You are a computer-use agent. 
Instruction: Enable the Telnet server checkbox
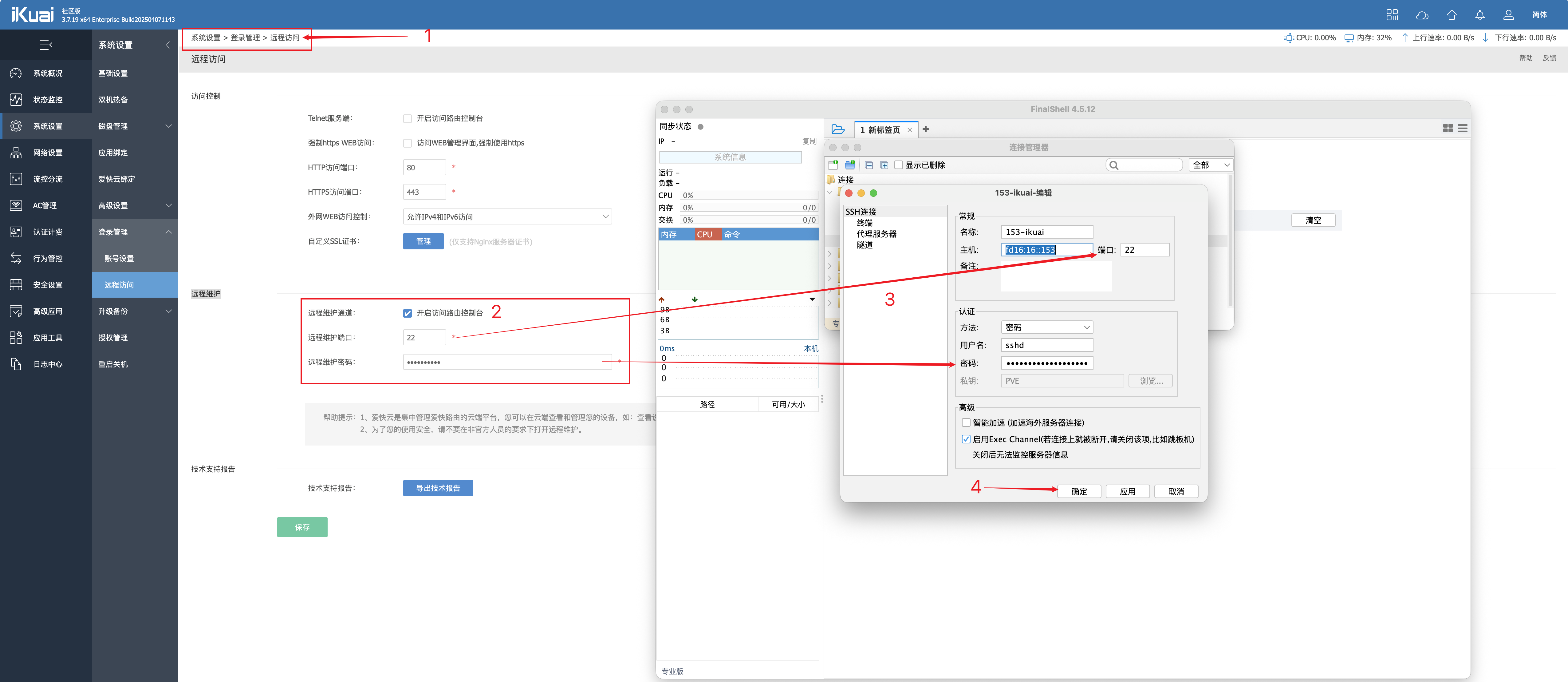click(407, 119)
